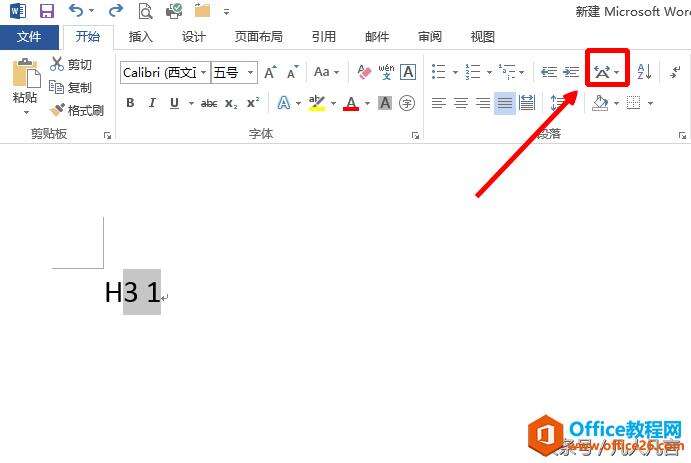Click the increase indent icon
691x463 pixels.
point(571,71)
